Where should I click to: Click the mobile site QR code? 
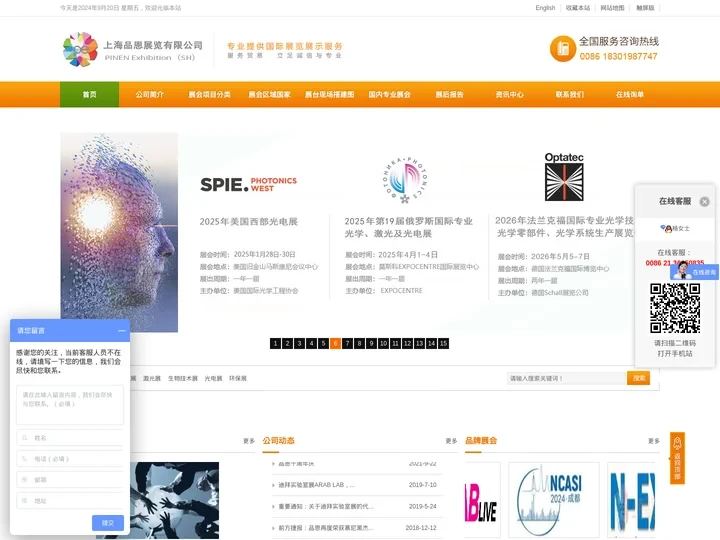(x=675, y=308)
